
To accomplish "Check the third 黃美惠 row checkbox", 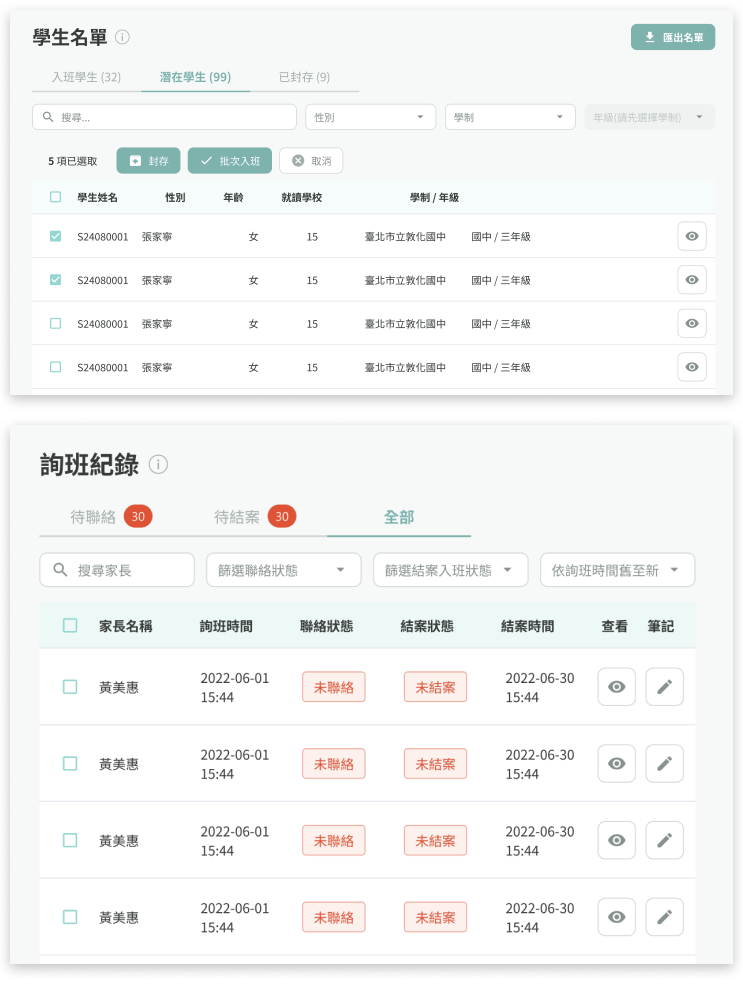I will click(70, 840).
